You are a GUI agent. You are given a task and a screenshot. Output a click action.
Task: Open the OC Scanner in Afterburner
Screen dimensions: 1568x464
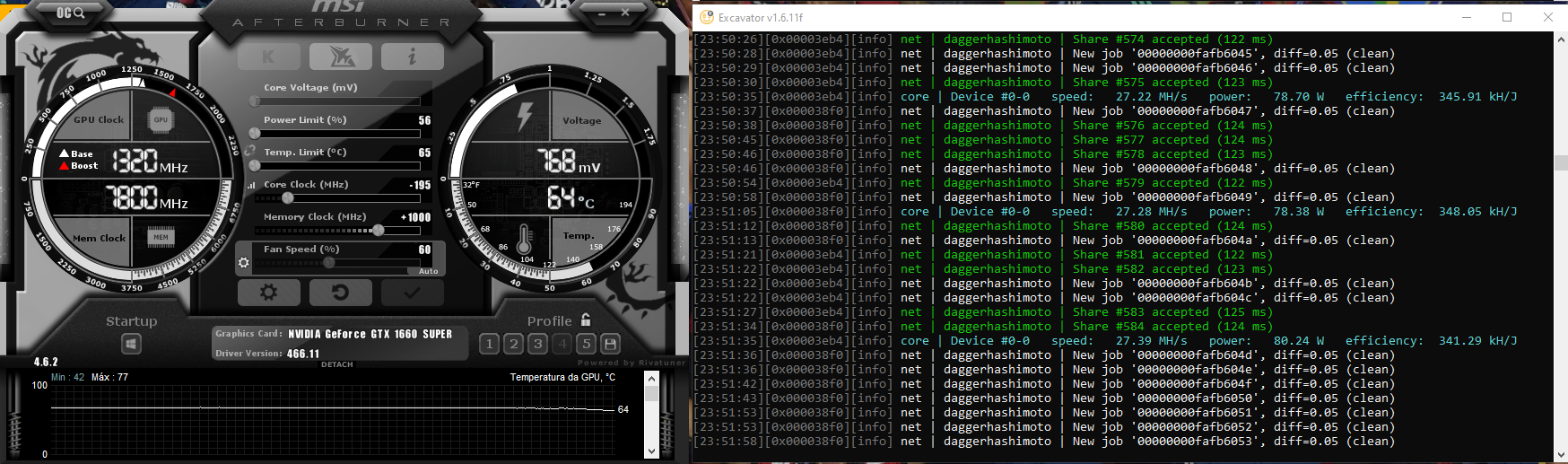tap(70, 13)
